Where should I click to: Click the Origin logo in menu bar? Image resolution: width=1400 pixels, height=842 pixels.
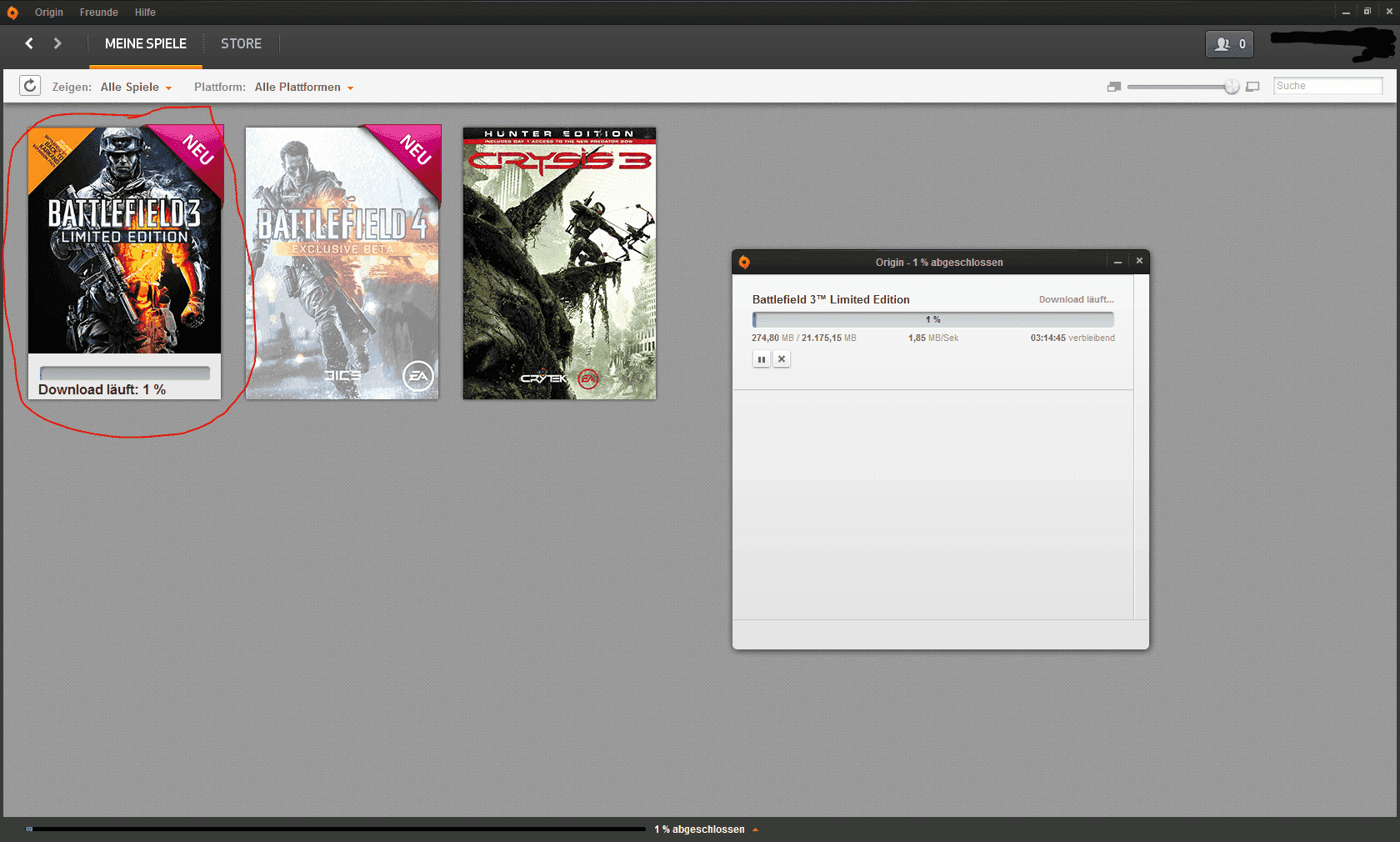tap(12, 13)
